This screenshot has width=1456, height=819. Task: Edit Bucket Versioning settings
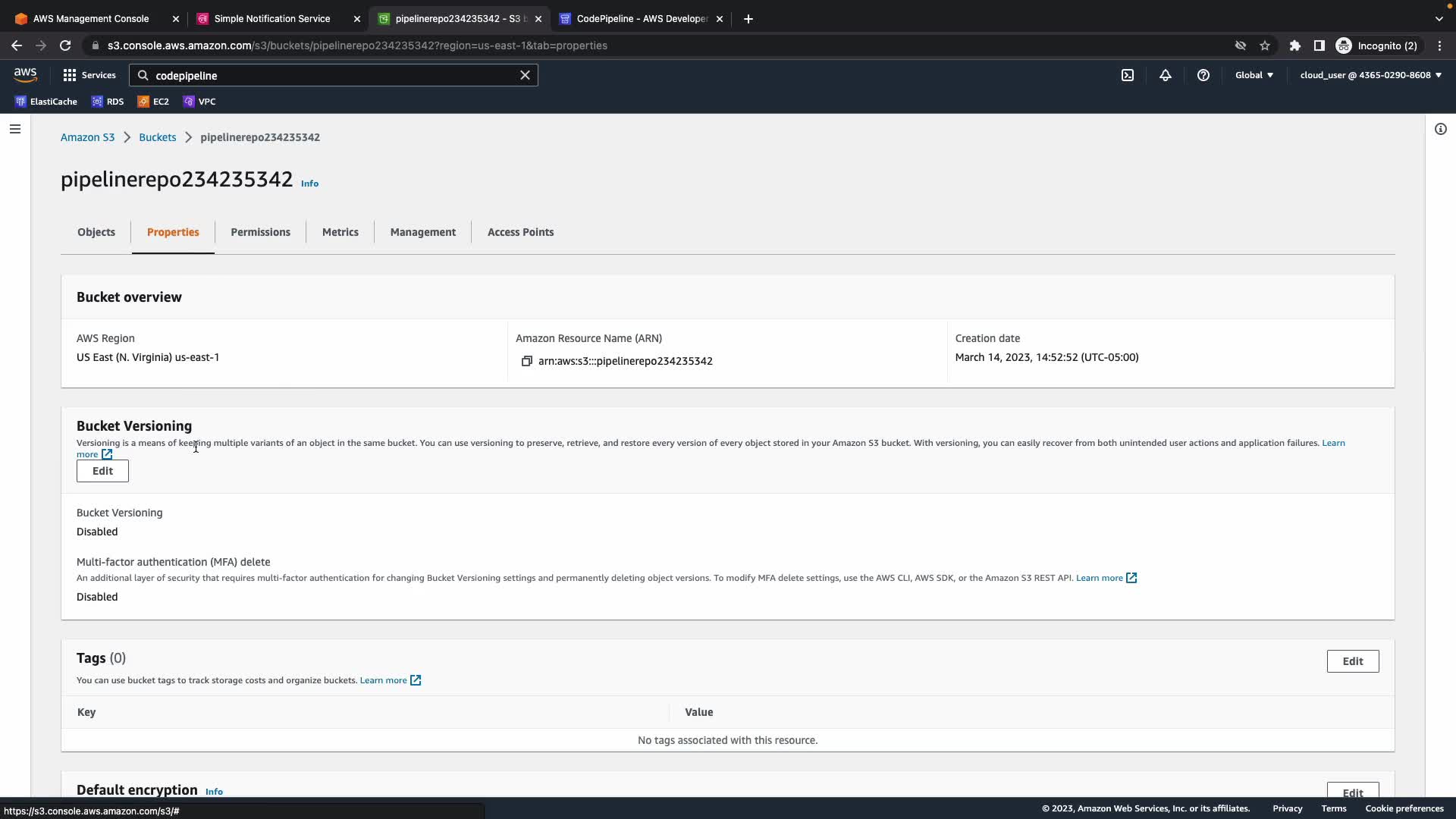click(x=102, y=471)
